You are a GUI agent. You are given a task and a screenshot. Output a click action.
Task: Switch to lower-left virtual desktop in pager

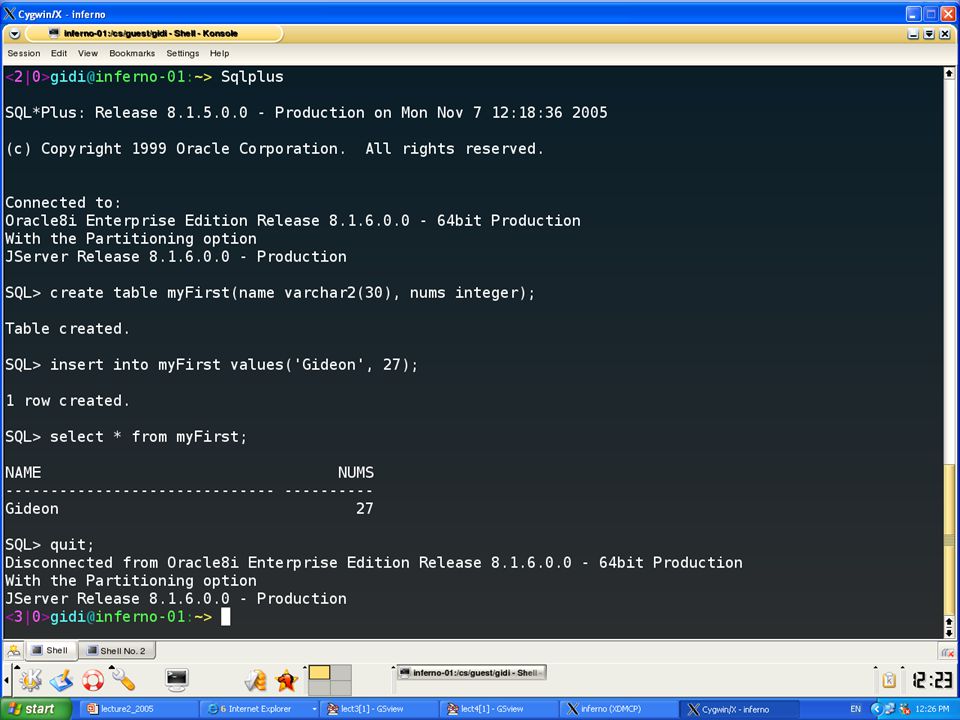tap(319, 688)
